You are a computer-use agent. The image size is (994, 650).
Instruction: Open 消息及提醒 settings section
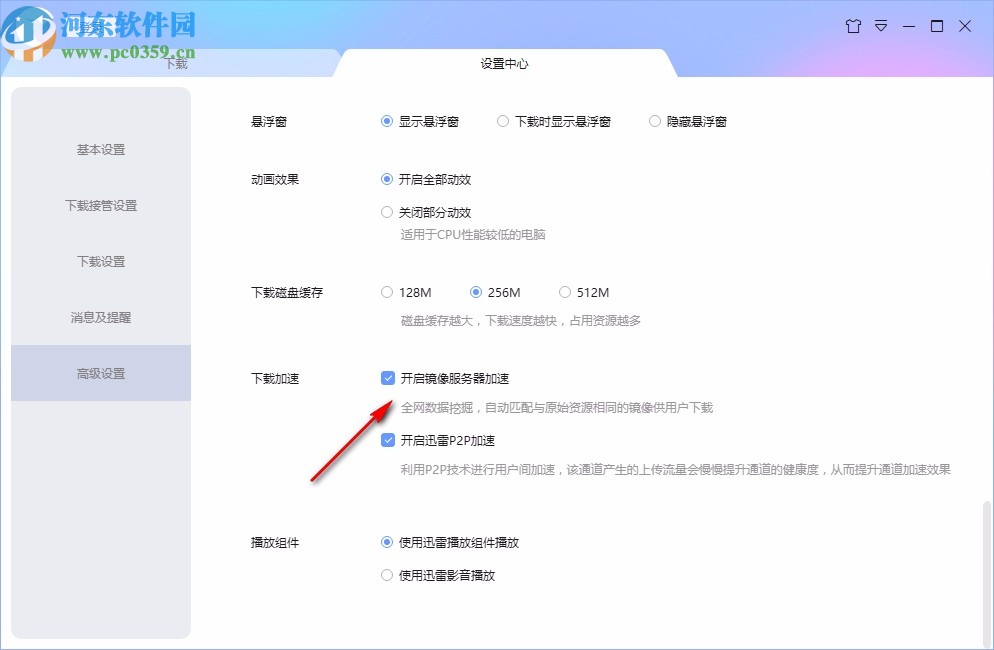click(100, 317)
